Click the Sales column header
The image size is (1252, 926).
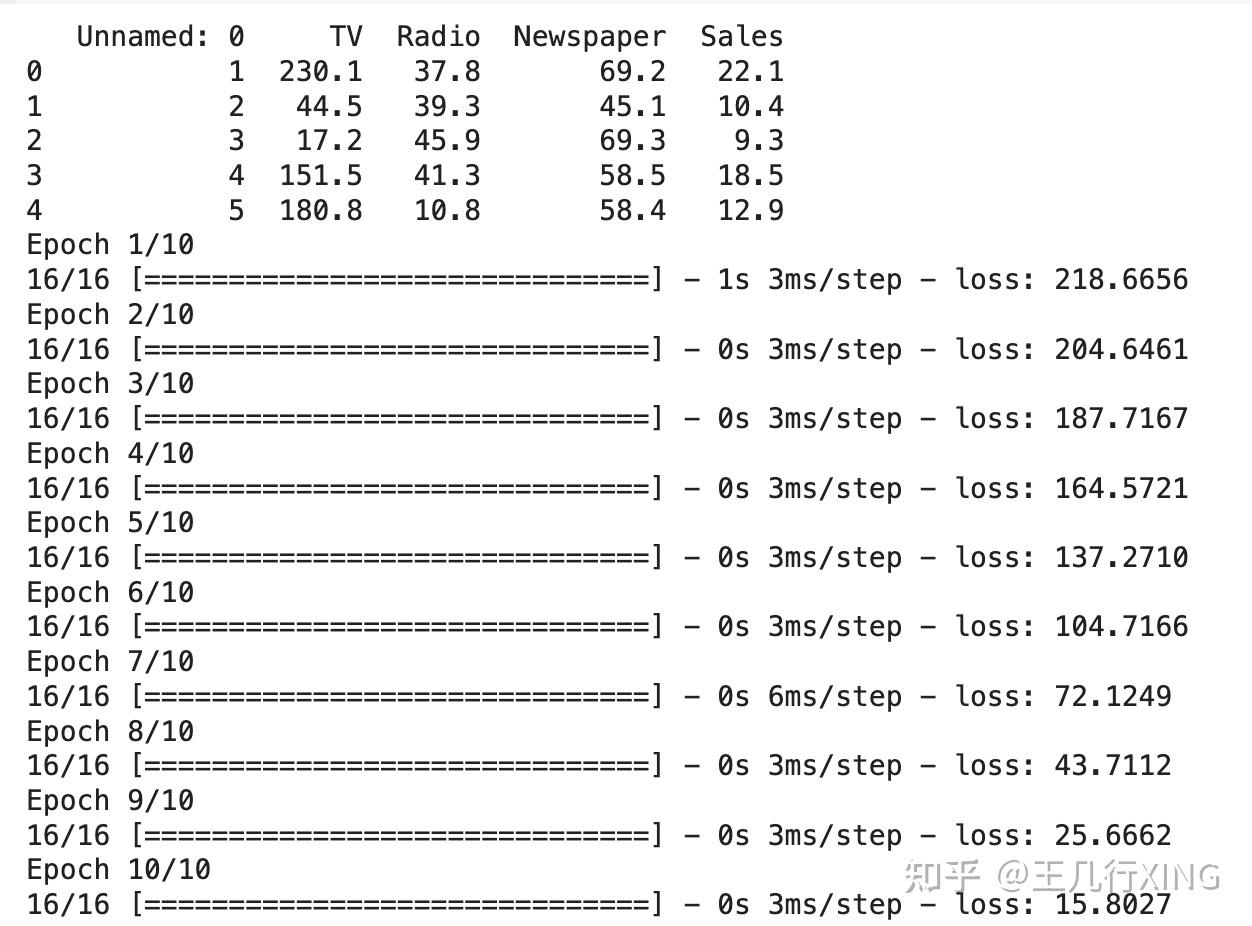click(x=741, y=37)
